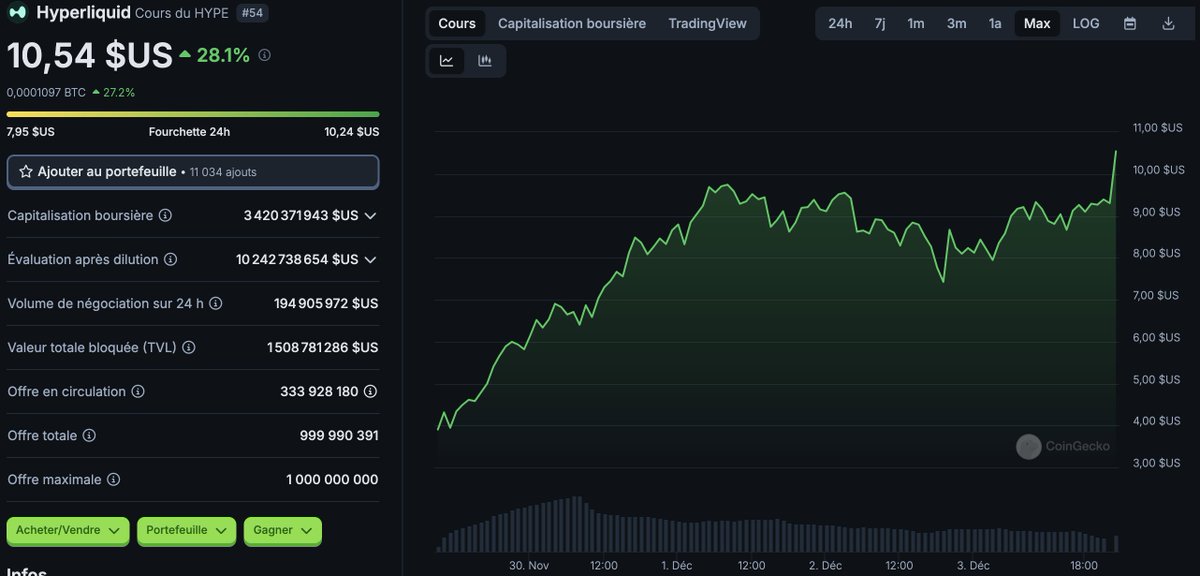Switch to the Capitalisation boursière tab
The width and height of the screenshot is (1200, 576).
[x=571, y=22]
